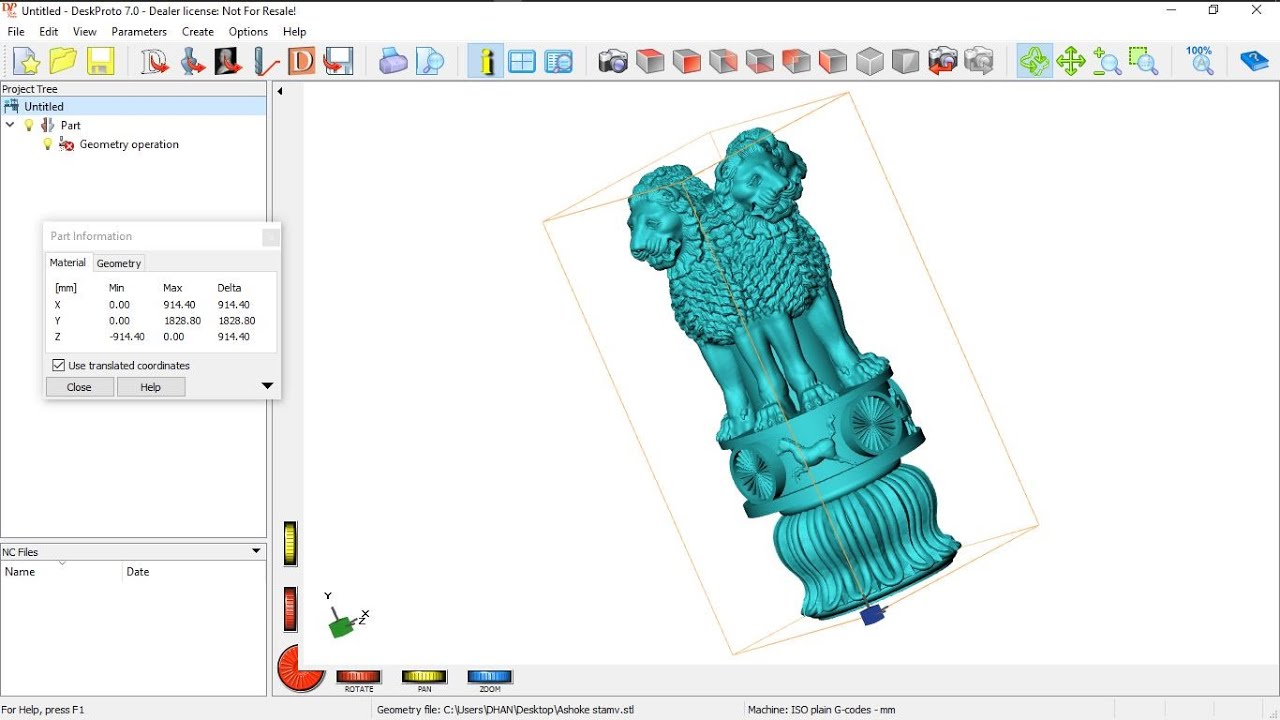Image resolution: width=1280 pixels, height=720 pixels.
Task: Open the Edit menu
Action: click(x=49, y=32)
